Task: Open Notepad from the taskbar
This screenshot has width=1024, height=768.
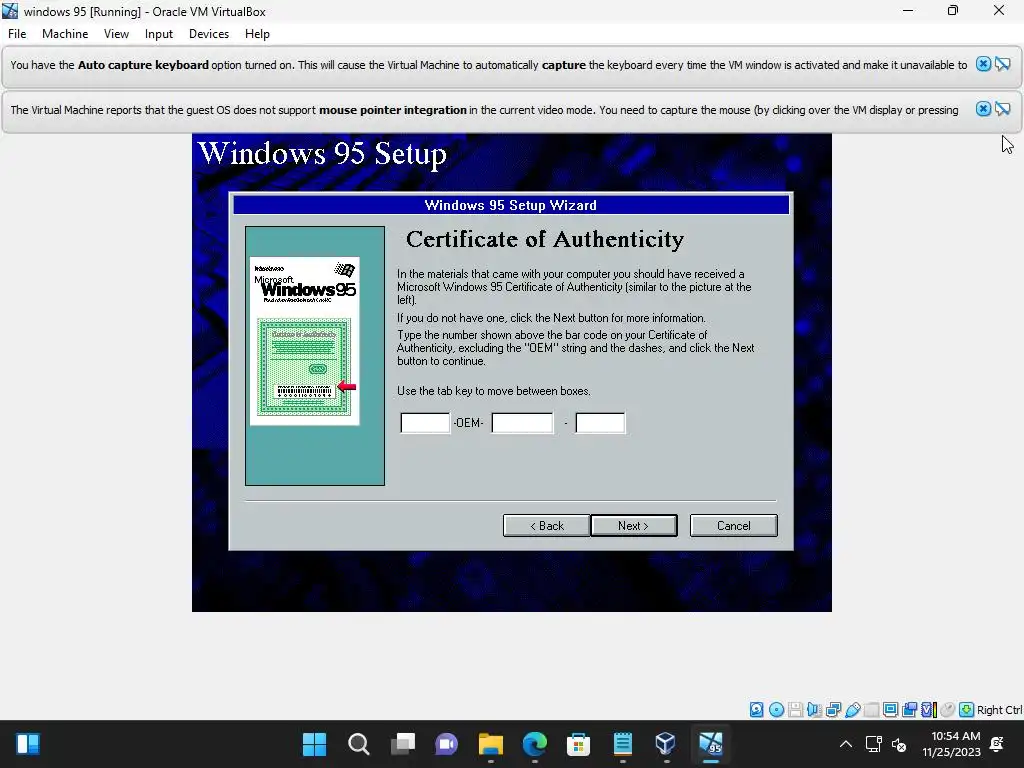Action: pyautogui.click(x=622, y=744)
